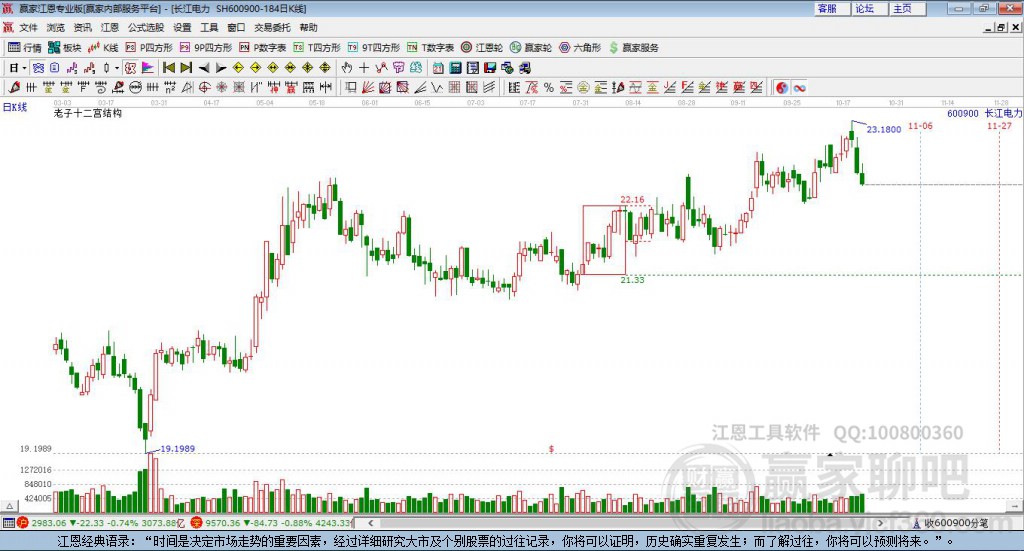Image resolution: width=1024 pixels, height=551 pixels.
Task: Click the black left arrow icon
Action: click(204, 68)
